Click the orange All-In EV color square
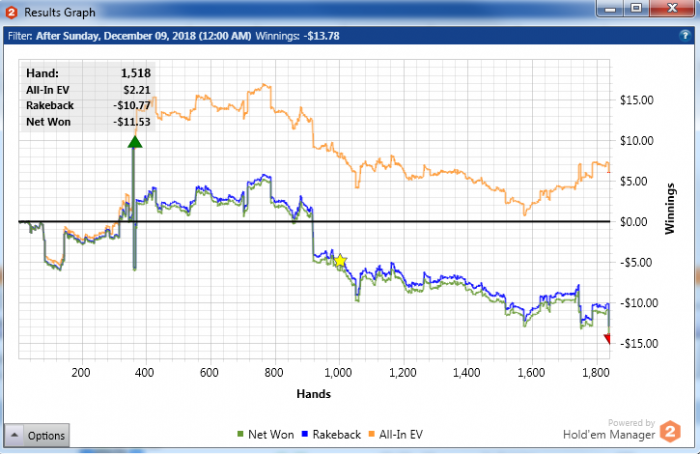Image resolution: width=700 pixels, height=454 pixels. click(x=371, y=434)
